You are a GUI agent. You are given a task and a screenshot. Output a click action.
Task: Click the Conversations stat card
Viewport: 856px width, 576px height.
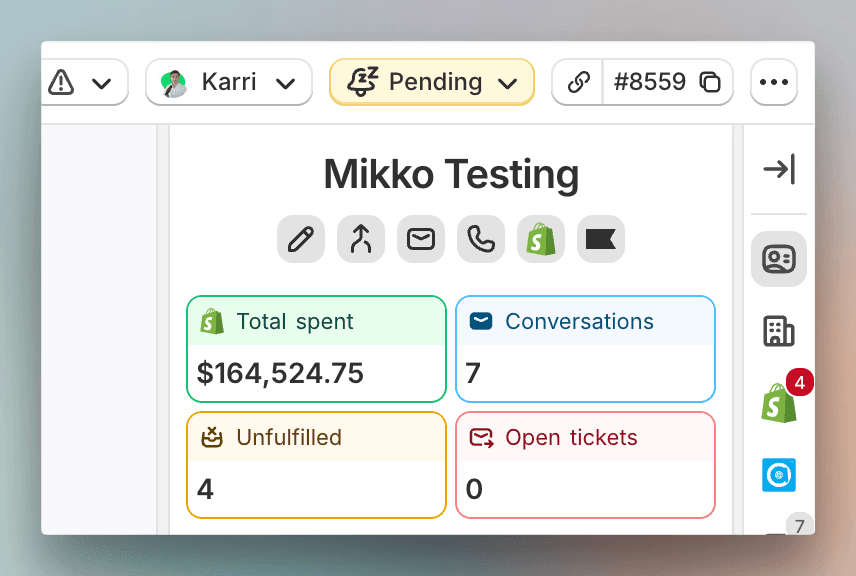585,348
